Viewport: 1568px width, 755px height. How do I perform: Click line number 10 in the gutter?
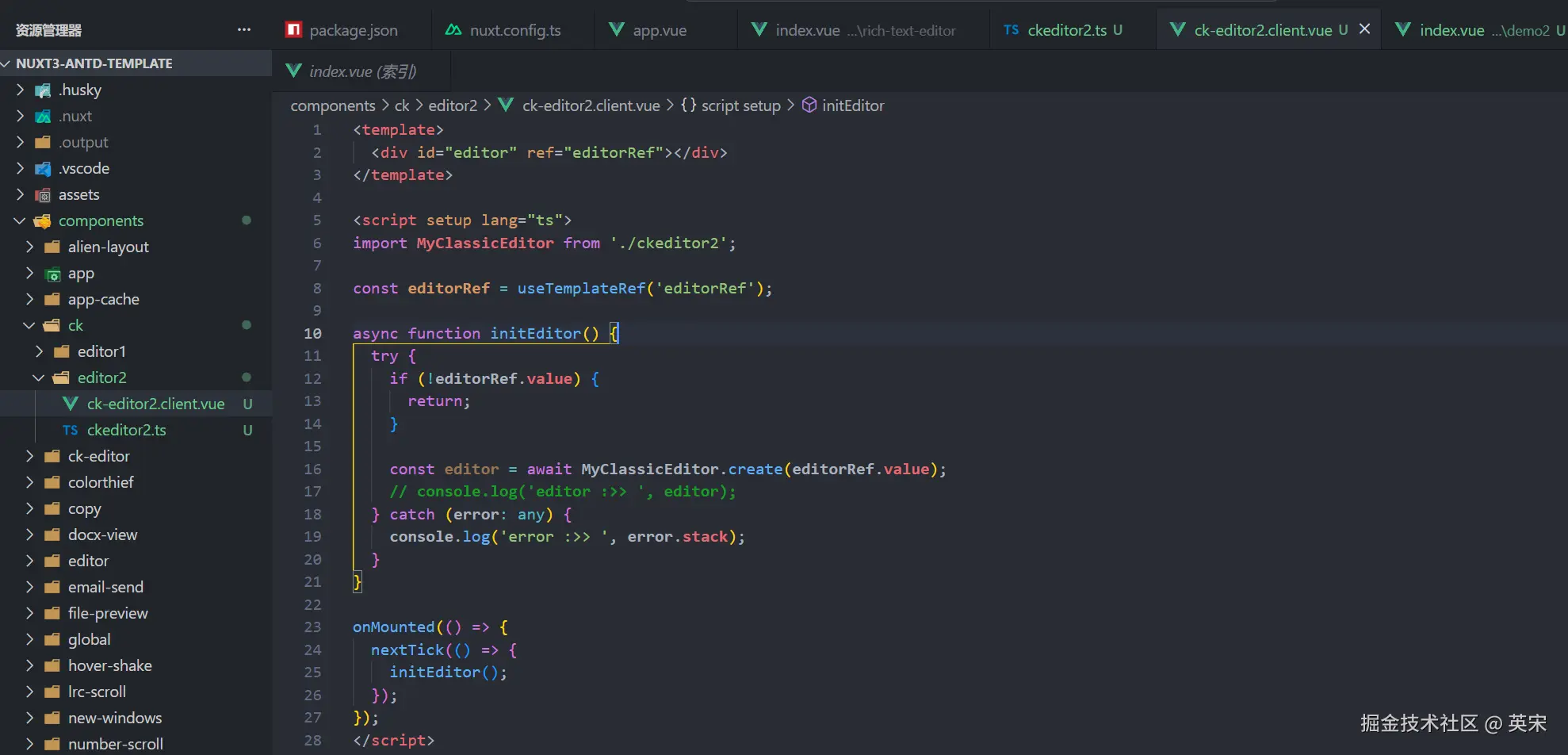pyautogui.click(x=312, y=334)
